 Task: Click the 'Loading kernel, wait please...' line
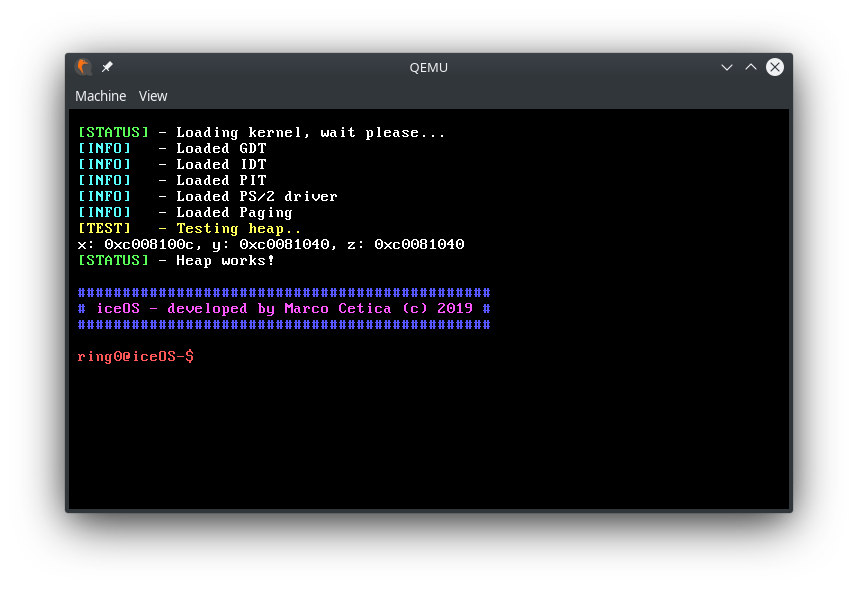[x=310, y=132]
